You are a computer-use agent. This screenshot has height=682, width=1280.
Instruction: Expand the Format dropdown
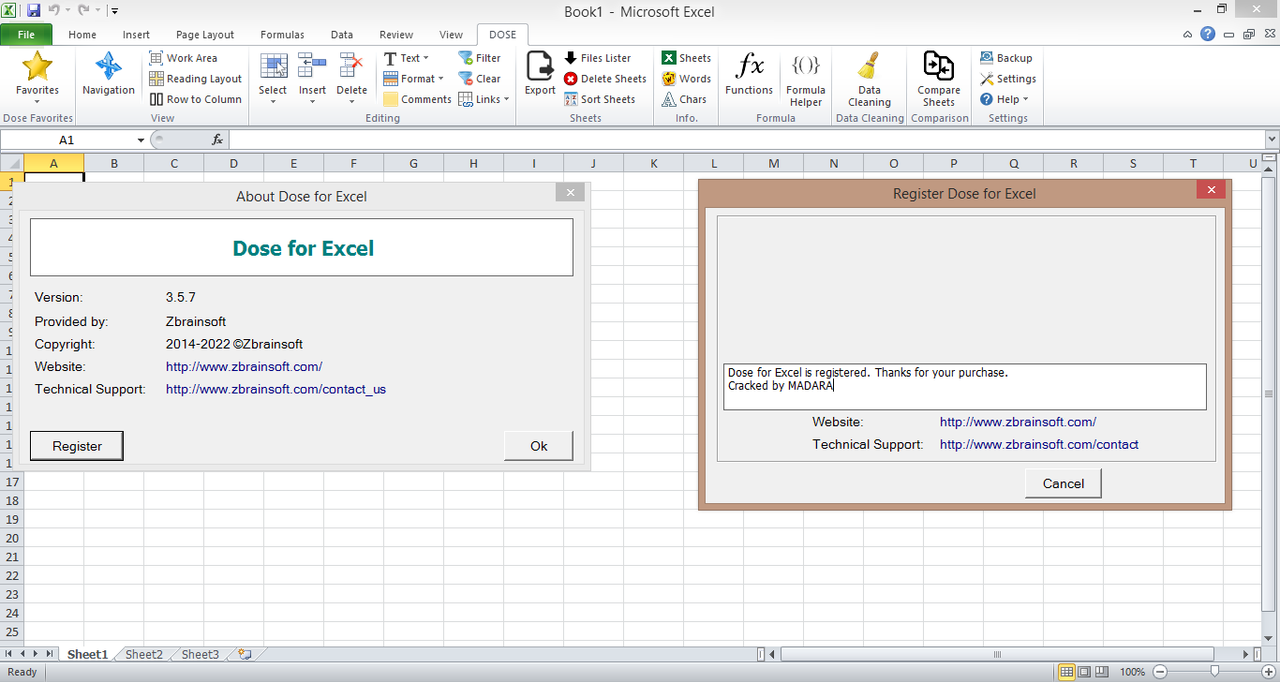414,79
